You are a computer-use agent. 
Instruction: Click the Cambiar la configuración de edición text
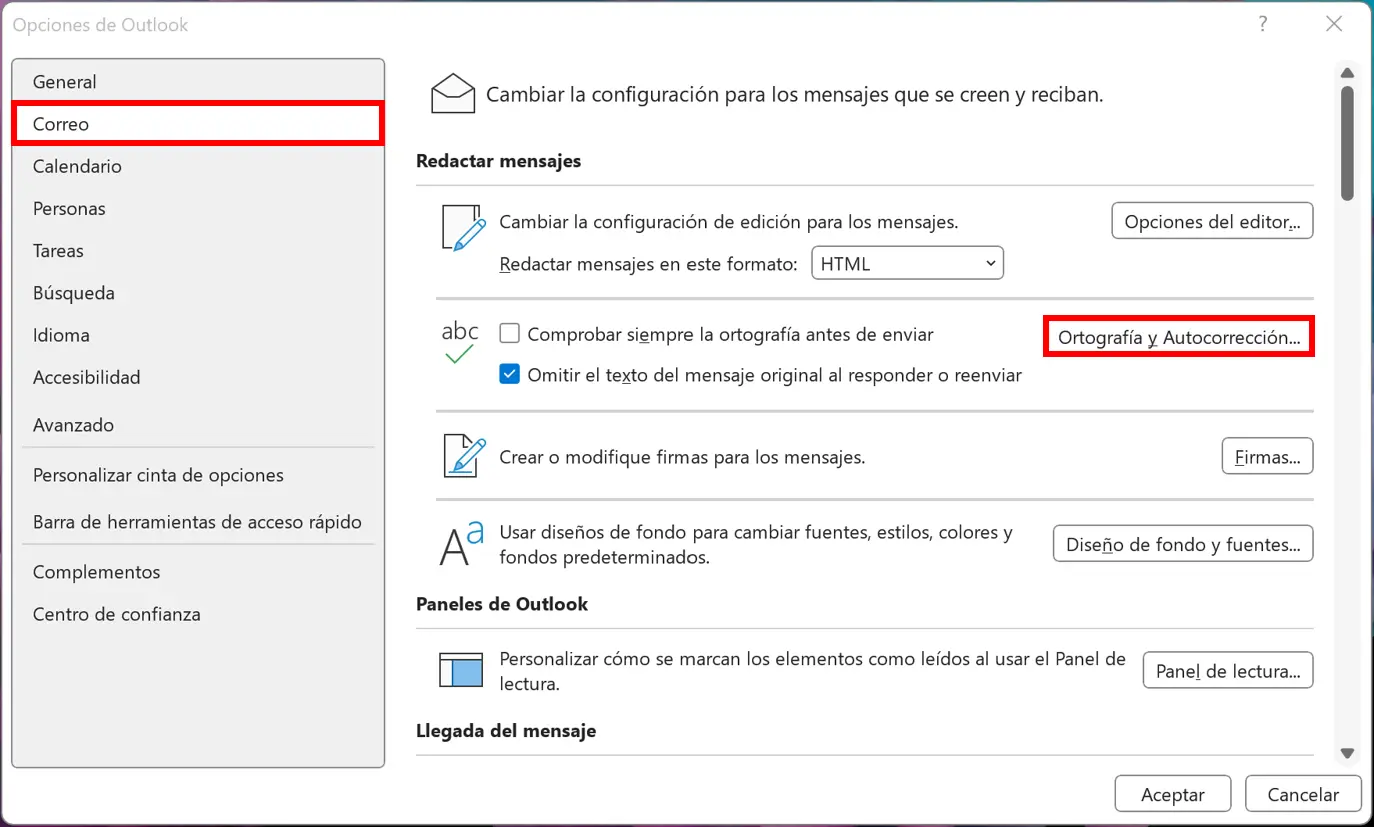729,222
